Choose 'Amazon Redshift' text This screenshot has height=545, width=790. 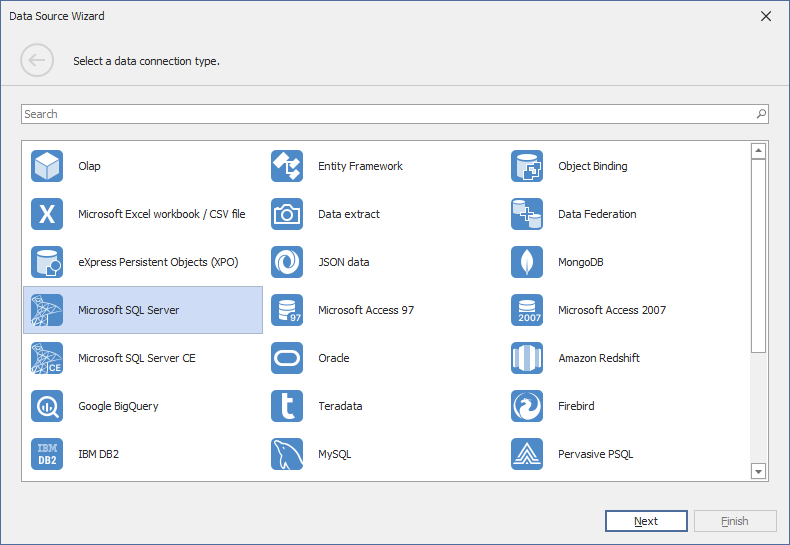coord(599,358)
